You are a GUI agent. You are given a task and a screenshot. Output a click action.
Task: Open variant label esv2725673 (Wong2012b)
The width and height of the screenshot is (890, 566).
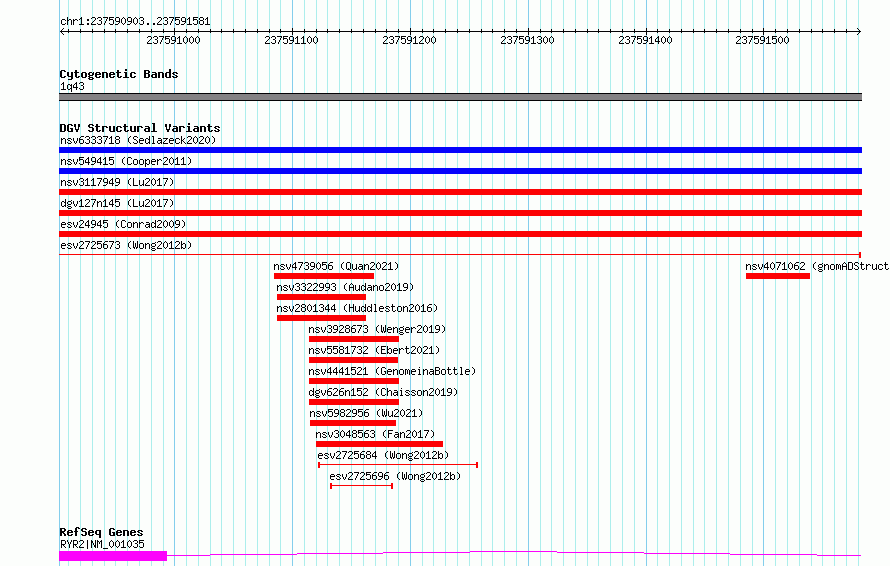pos(126,245)
